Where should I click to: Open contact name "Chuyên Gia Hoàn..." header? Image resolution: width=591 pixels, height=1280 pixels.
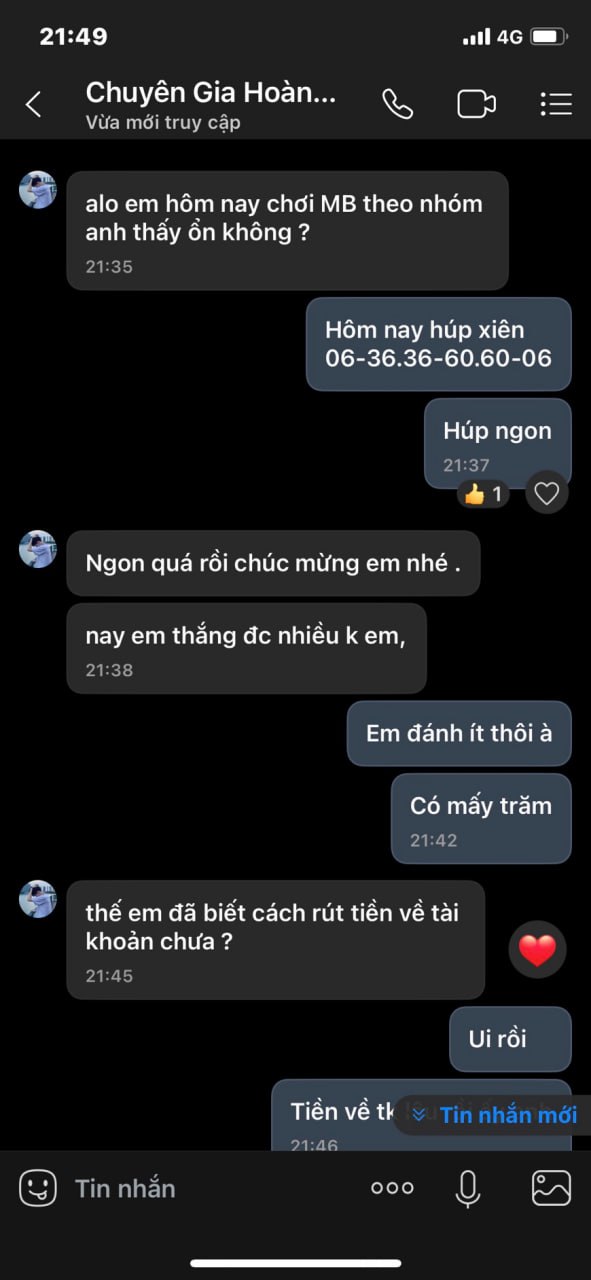coord(211,92)
